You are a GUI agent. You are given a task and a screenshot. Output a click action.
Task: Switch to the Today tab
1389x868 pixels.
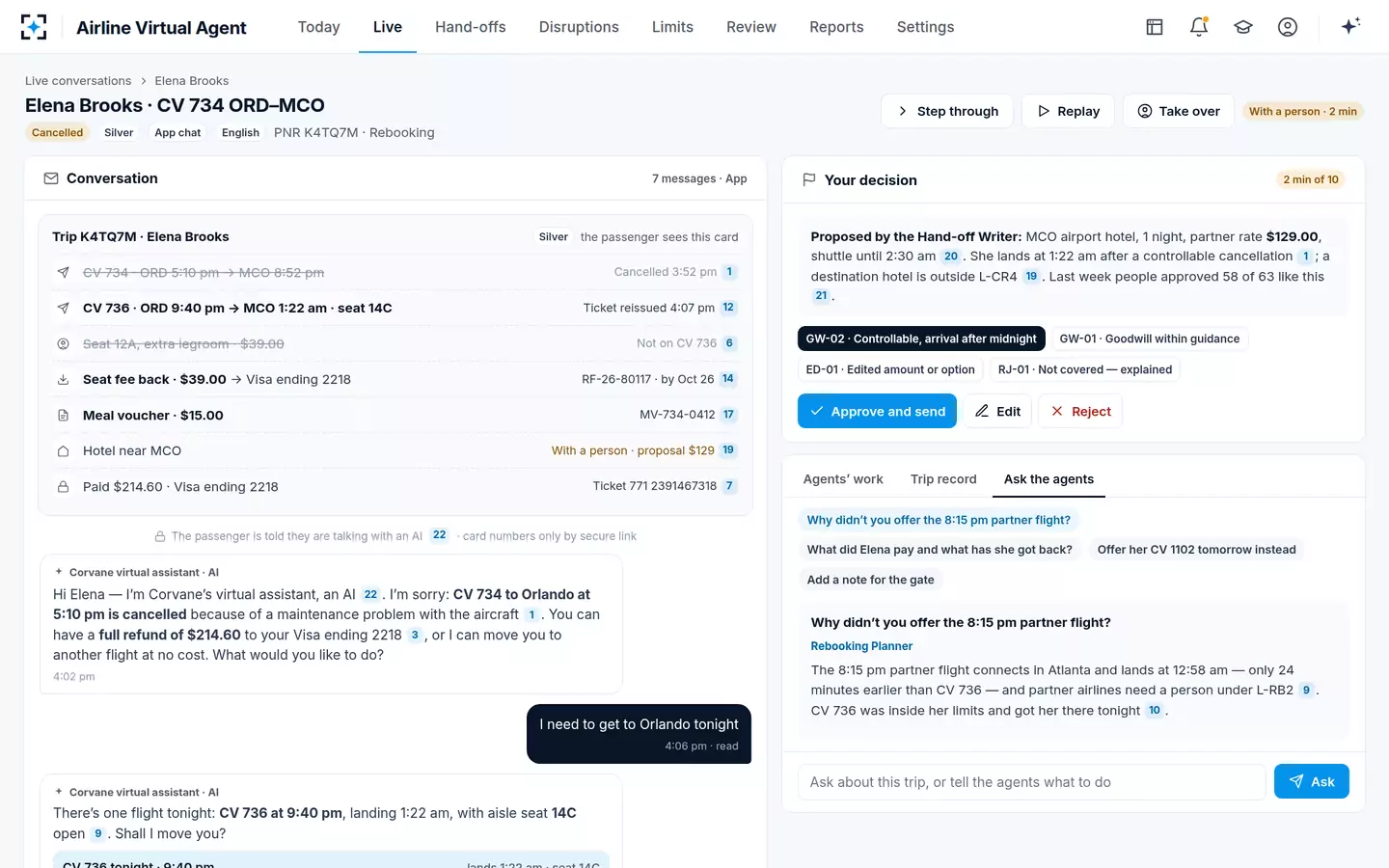[x=318, y=27]
